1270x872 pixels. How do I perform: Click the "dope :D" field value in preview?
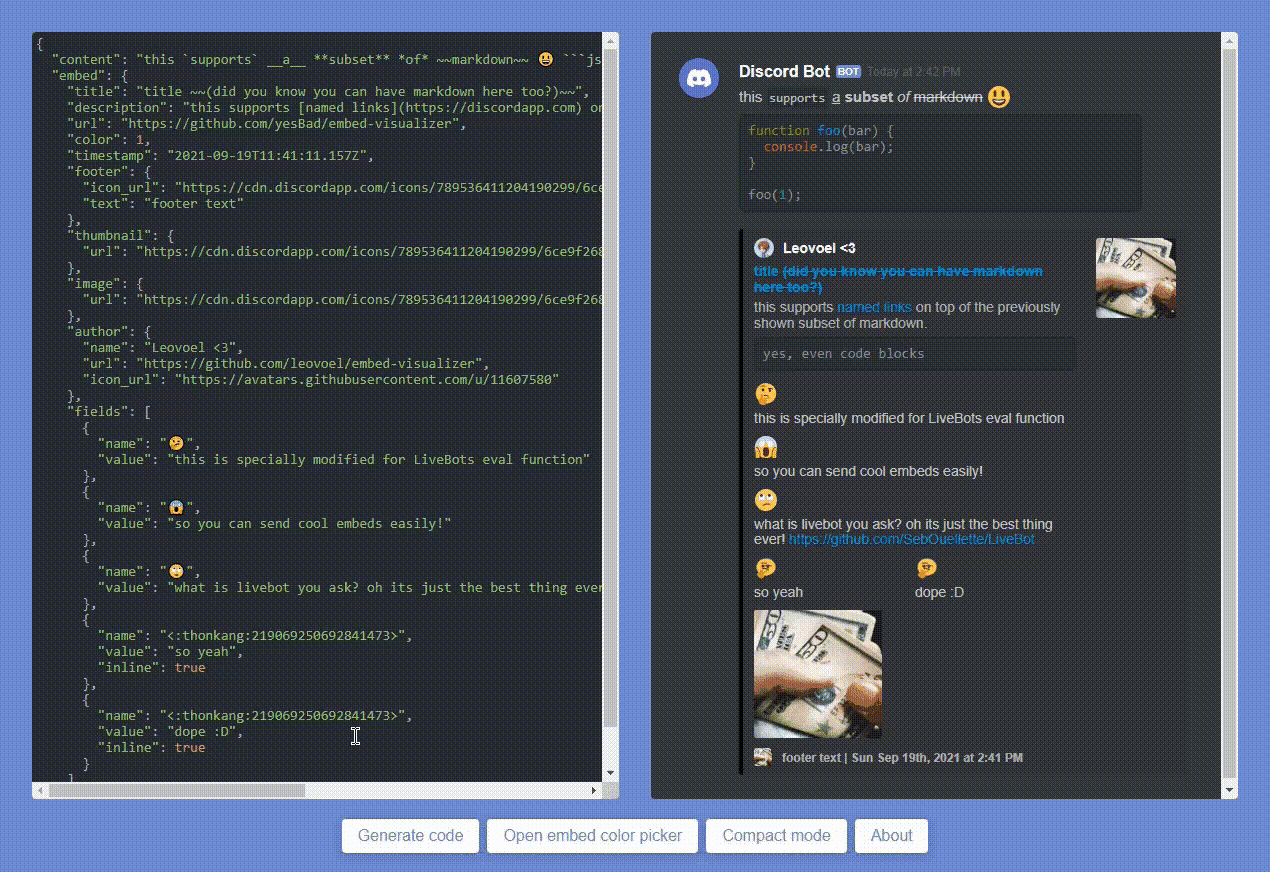pyautogui.click(x=939, y=592)
